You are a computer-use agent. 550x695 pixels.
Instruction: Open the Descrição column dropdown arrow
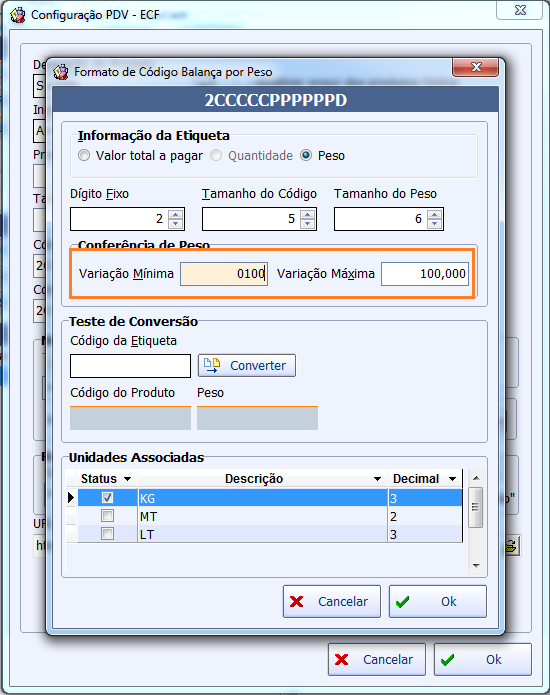click(377, 479)
